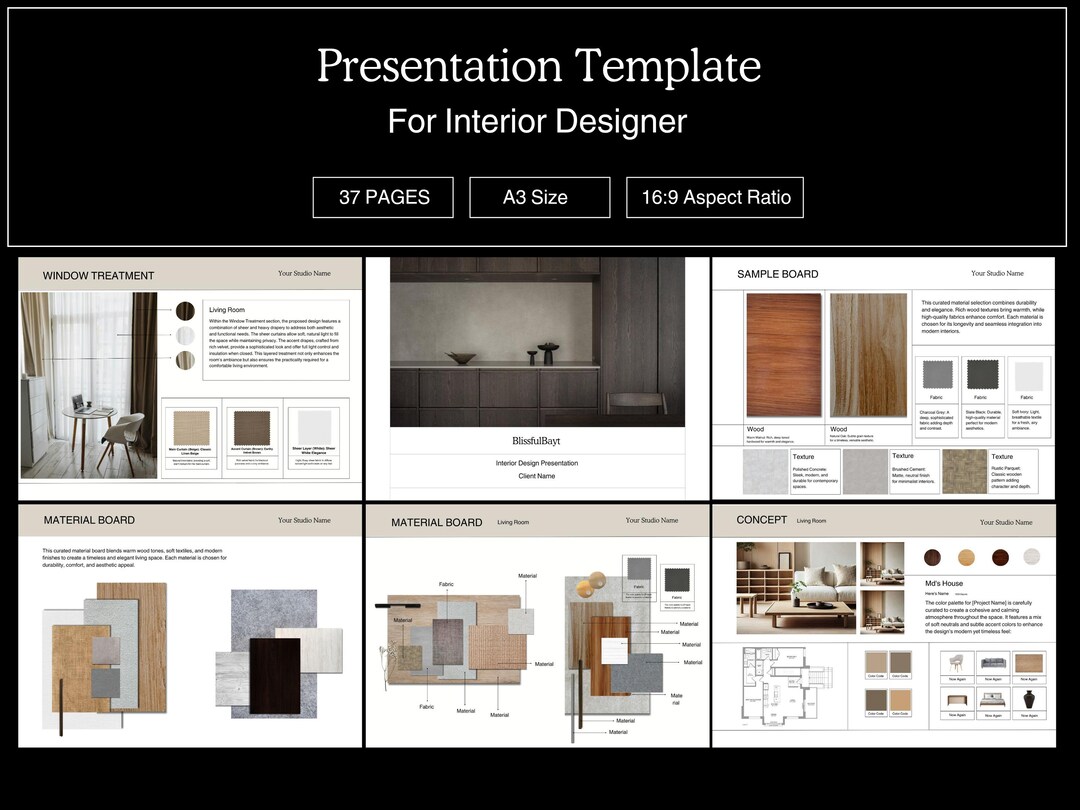
Task: Select the Charcoal Gray fabric swatch
Action: pos(938,374)
